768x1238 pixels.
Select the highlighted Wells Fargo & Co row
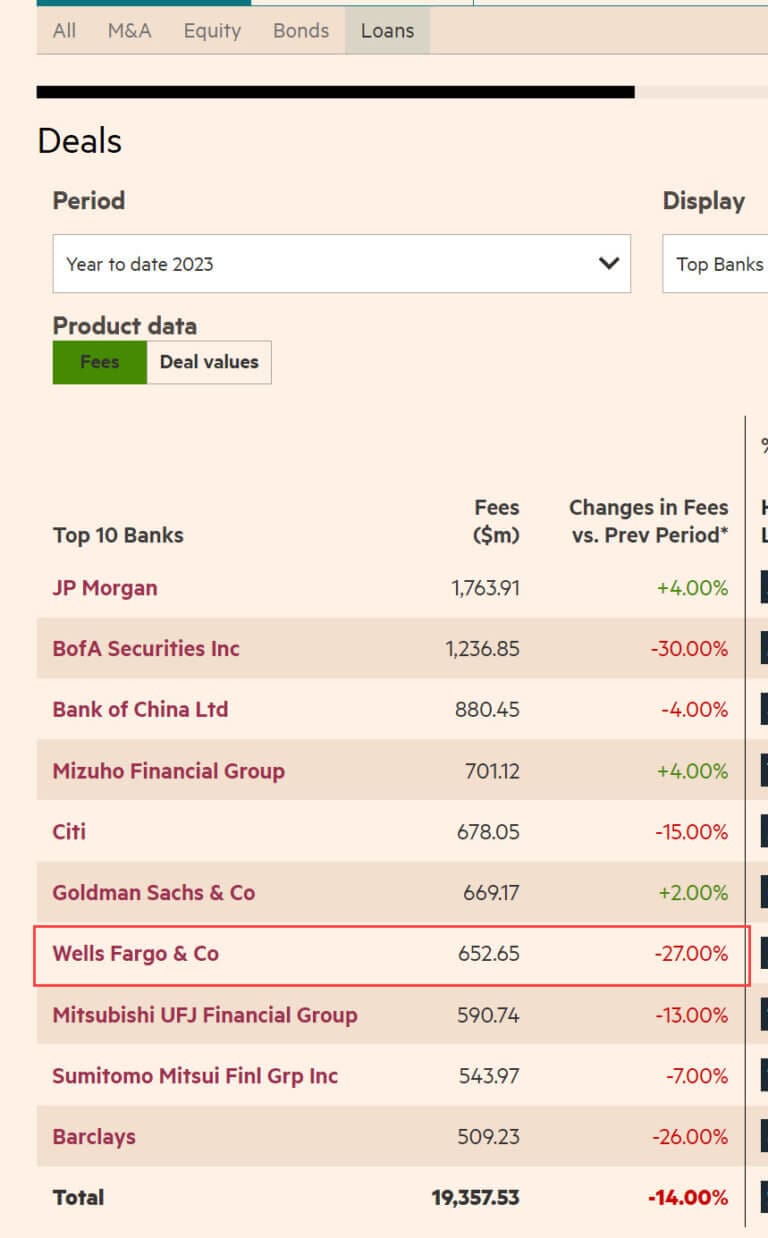coord(135,953)
